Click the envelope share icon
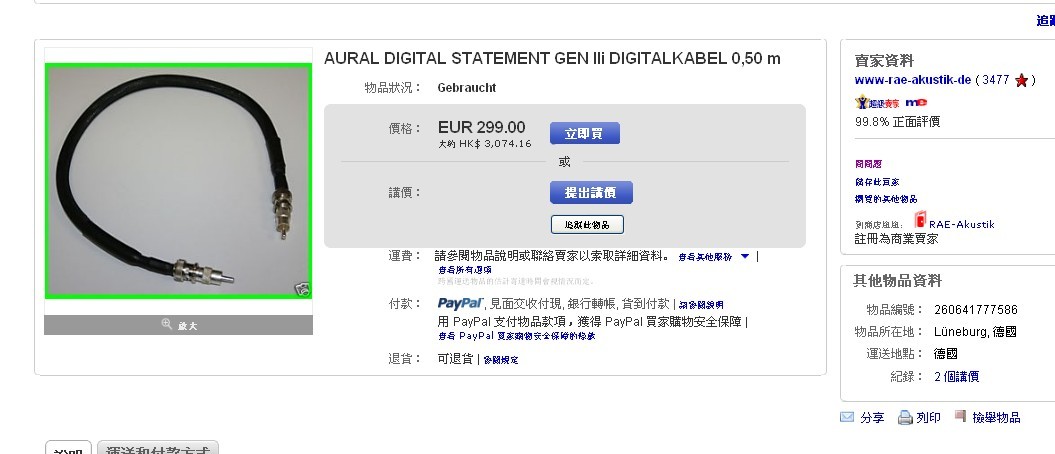 click(847, 417)
